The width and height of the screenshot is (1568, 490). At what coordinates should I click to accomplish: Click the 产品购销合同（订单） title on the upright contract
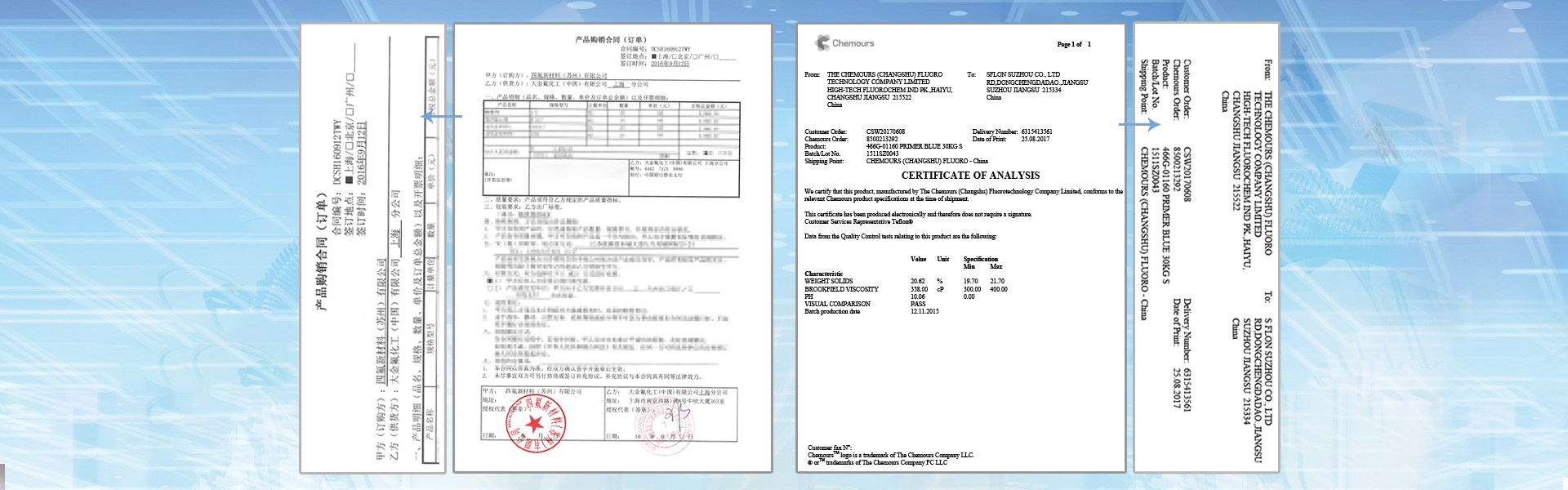point(611,39)
